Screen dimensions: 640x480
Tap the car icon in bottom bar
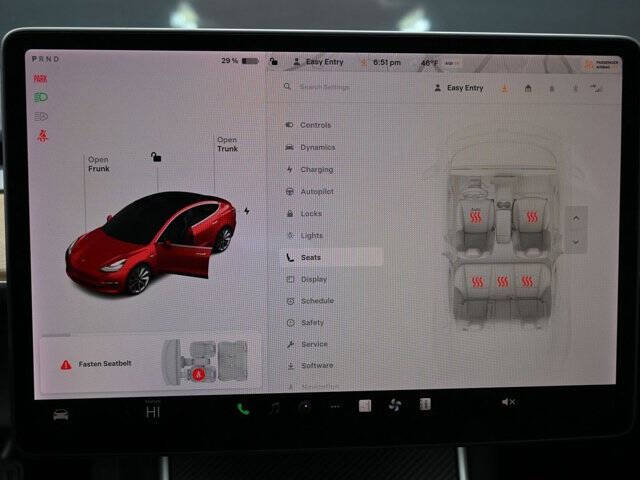61,415
